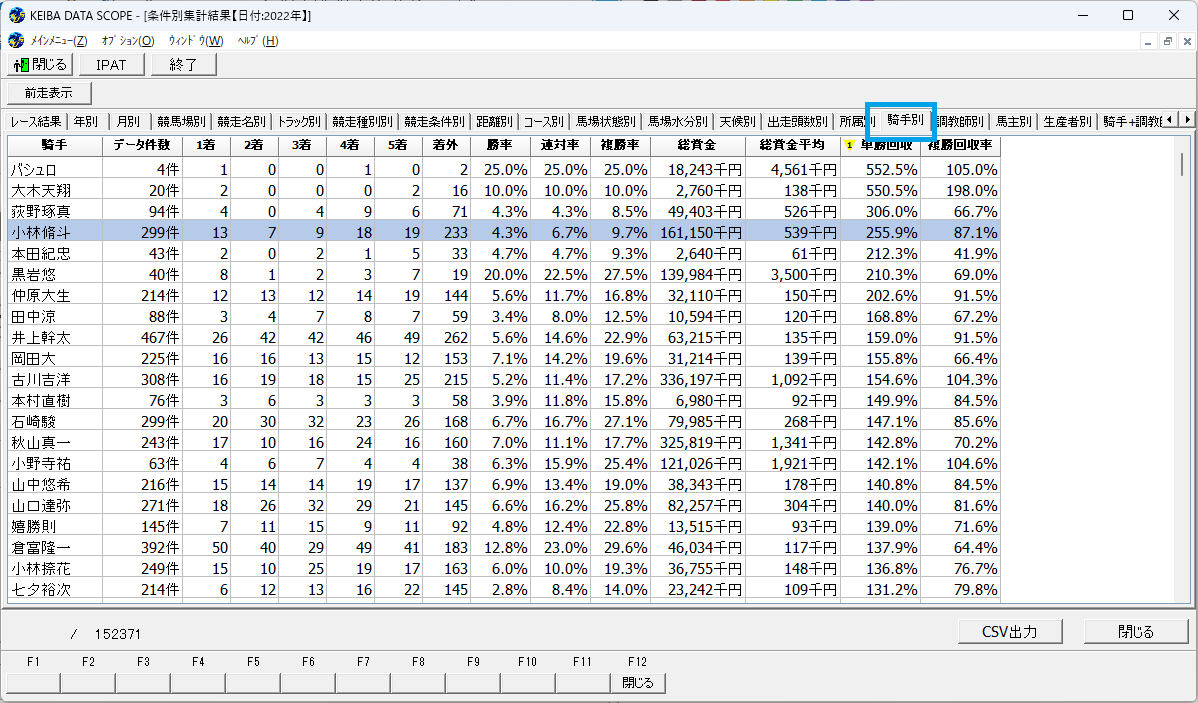
Task: Select the 秋山真一 jockey row
Action: coord(504,442)
